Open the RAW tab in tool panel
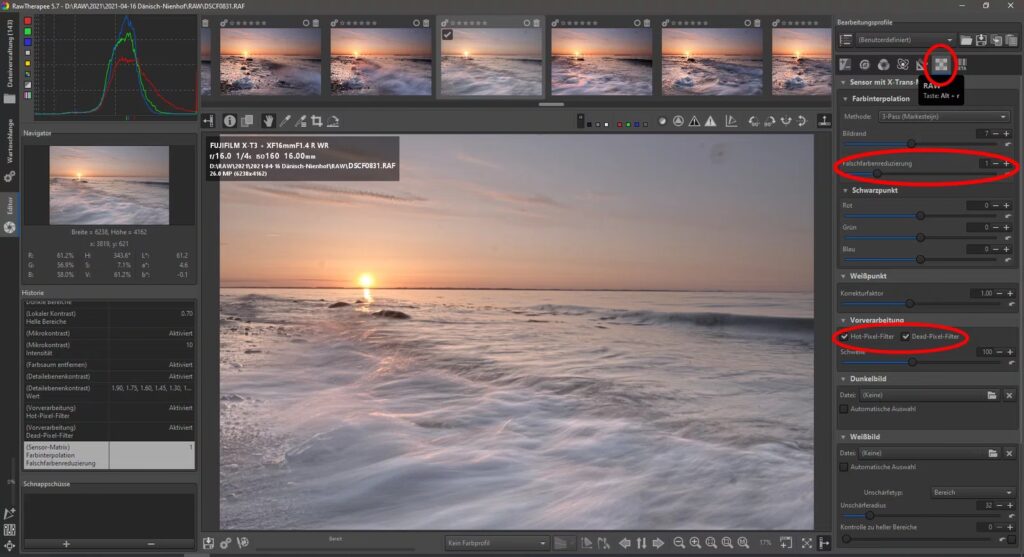Viewport: 1024px width, 557px height. (941, 65)
